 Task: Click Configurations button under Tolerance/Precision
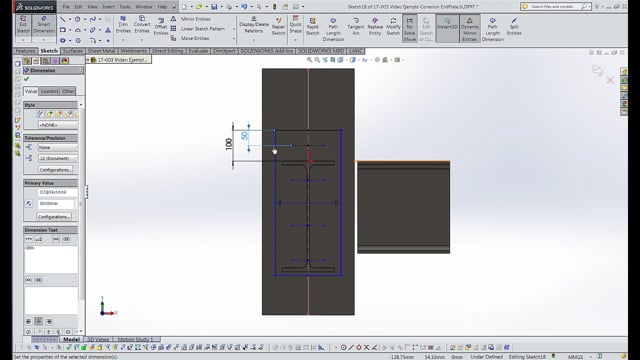pyautogui.click(x=56, y=169)
